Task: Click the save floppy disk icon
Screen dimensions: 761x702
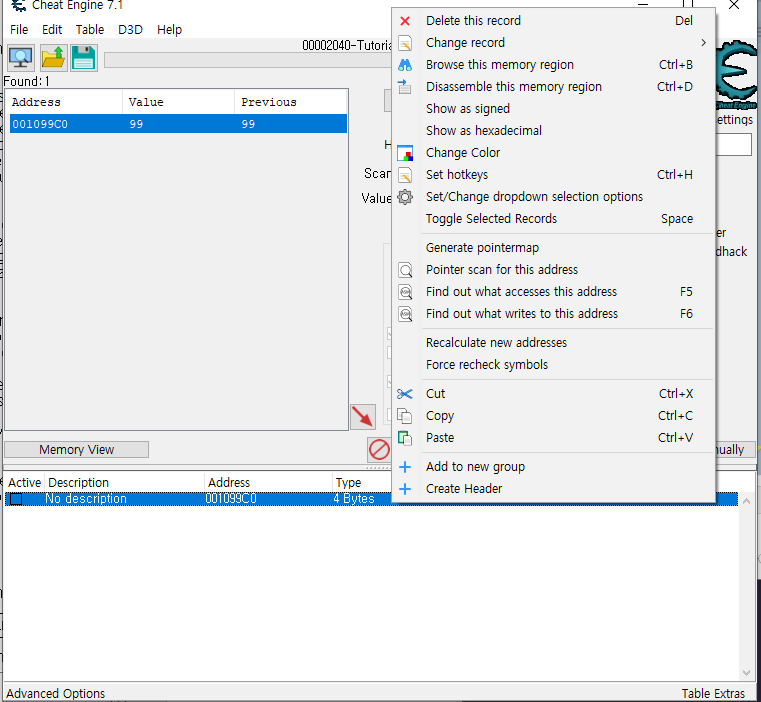Action: [x=83, y=58]
